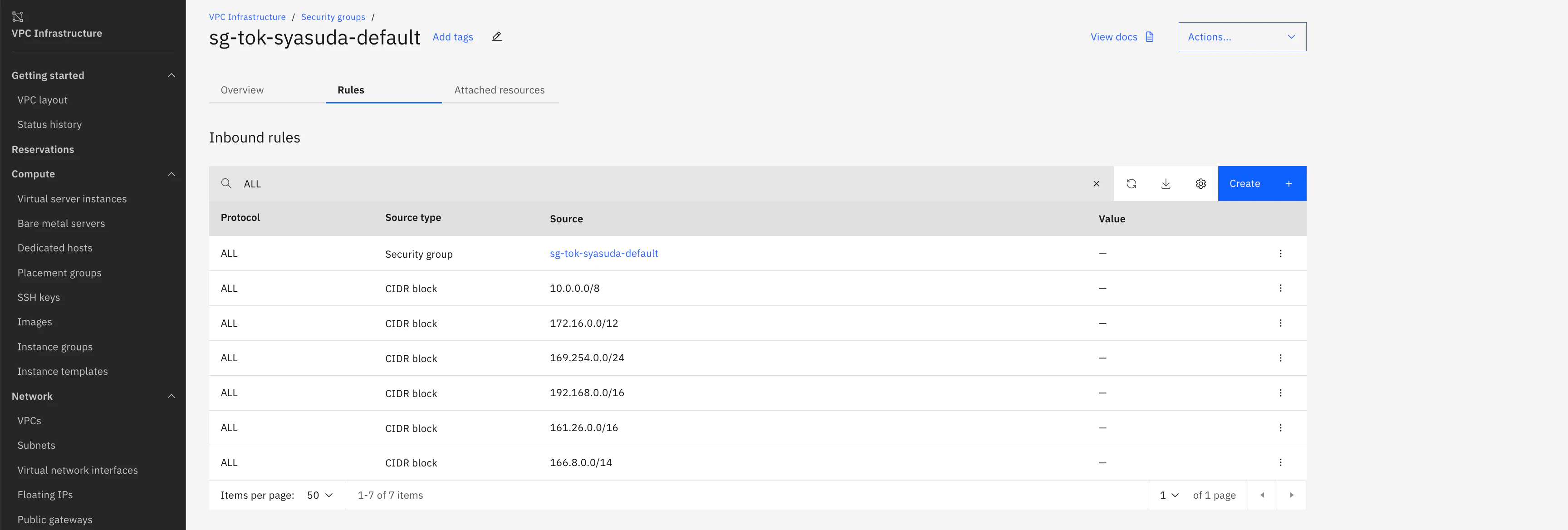The image size is (1568, 530).
Task: Open SSH keys in the sidebar
Action: coord(39,298)
